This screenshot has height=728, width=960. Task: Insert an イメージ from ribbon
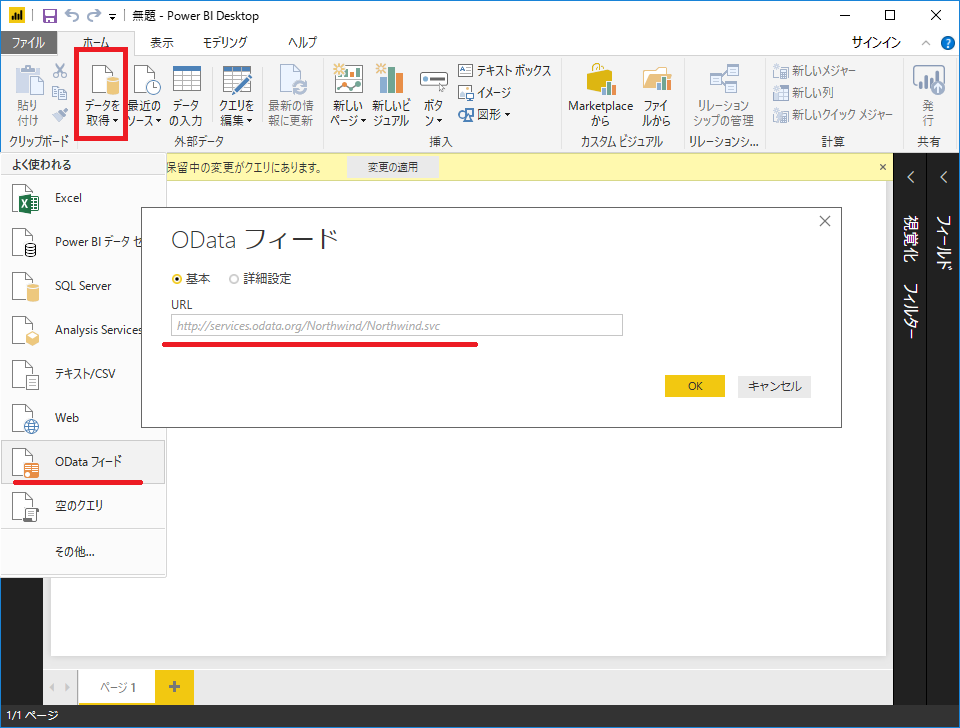point(485,92)
